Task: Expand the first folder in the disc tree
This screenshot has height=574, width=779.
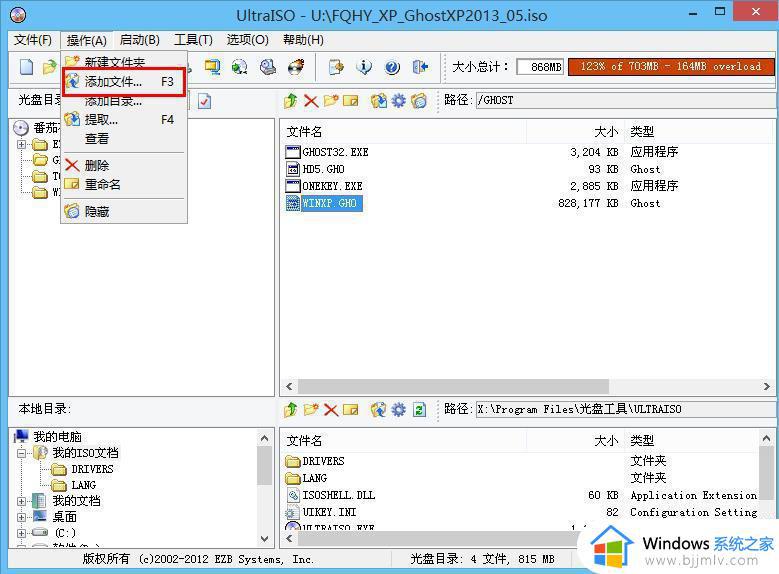Action: (x=21, y=145)
